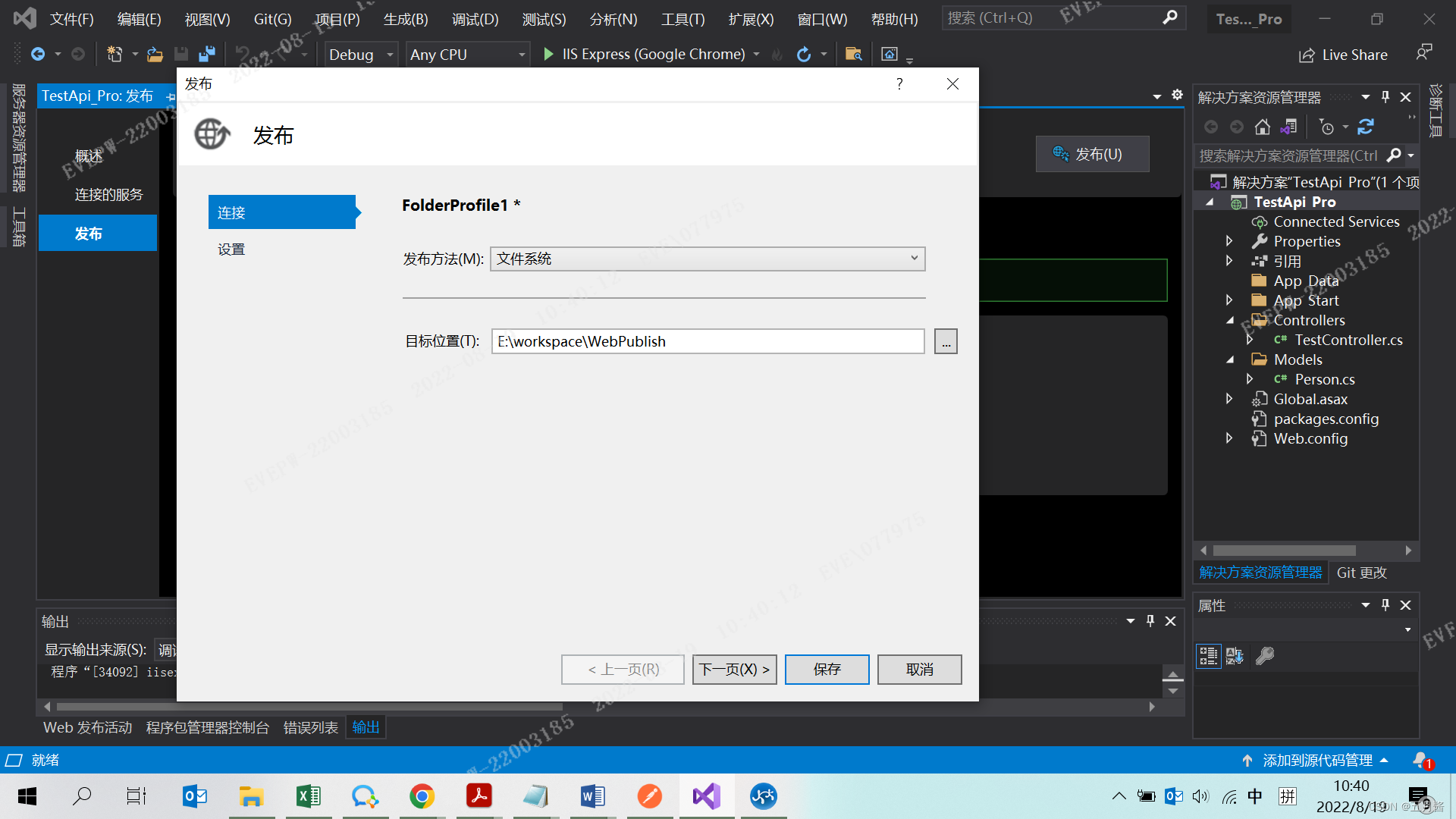
Task: Open the Git menu
Action: point(272,19)
